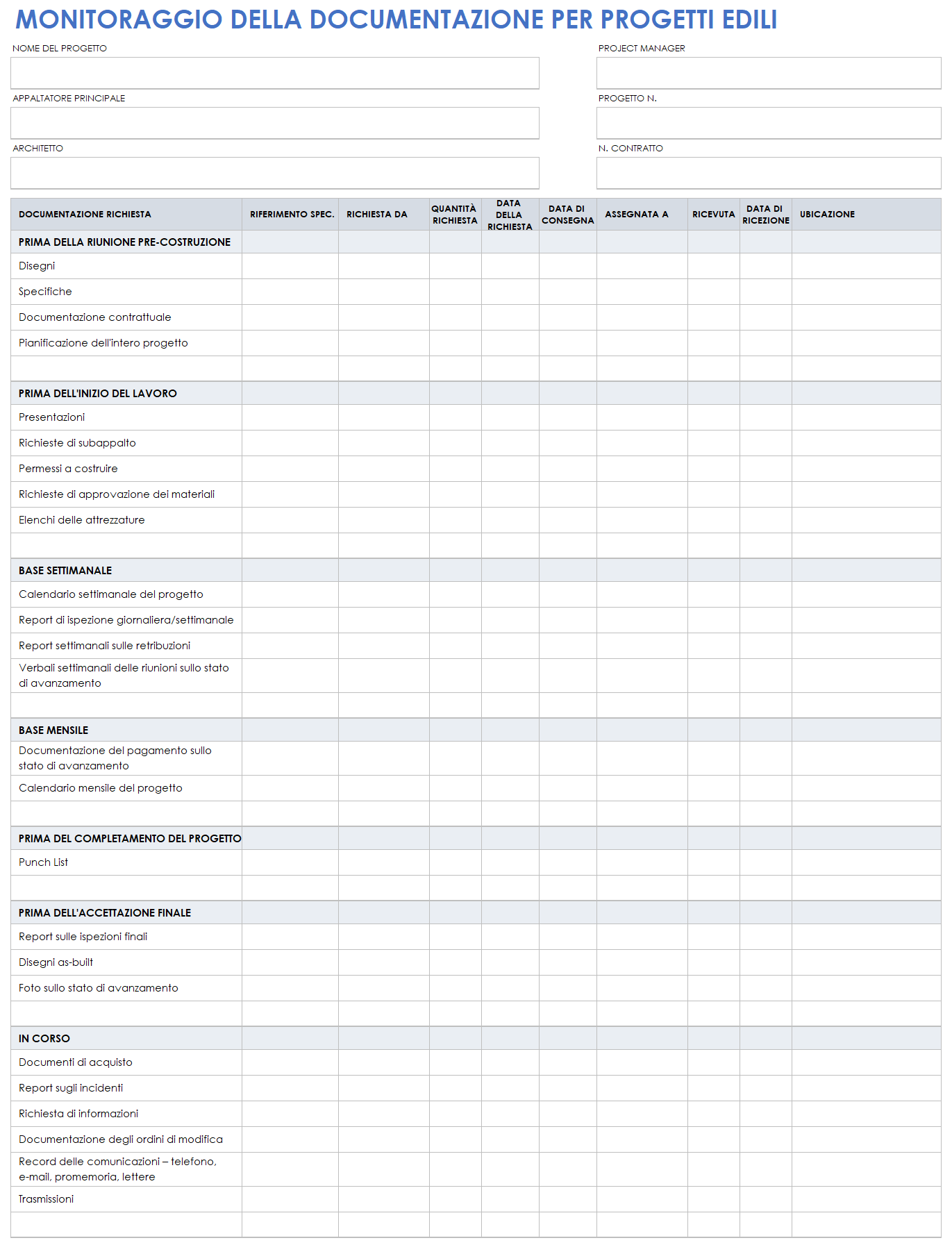
Task: Click Riferimento Spec. cell in Disegni row
Action: [x=290, y=266]
